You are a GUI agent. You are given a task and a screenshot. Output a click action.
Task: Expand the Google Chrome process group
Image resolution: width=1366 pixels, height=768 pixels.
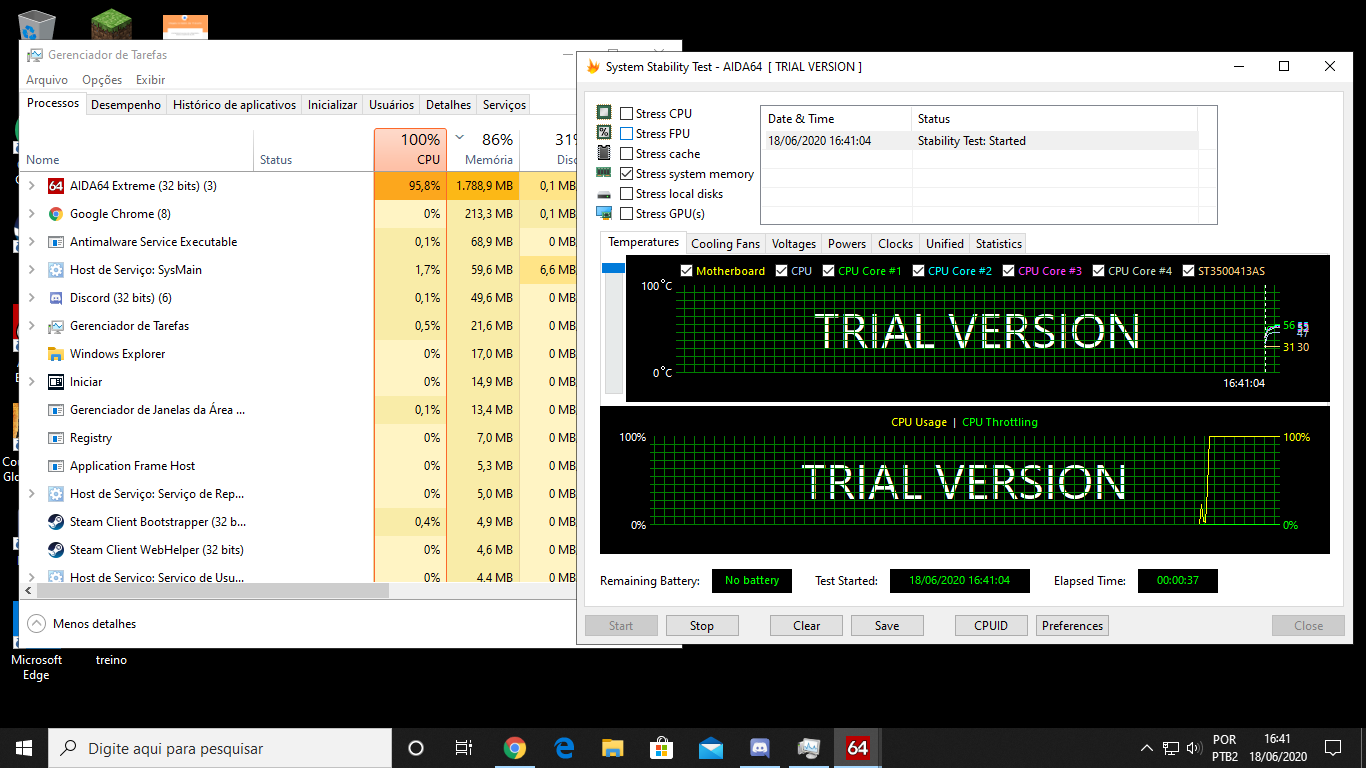[x=31, y=214]
